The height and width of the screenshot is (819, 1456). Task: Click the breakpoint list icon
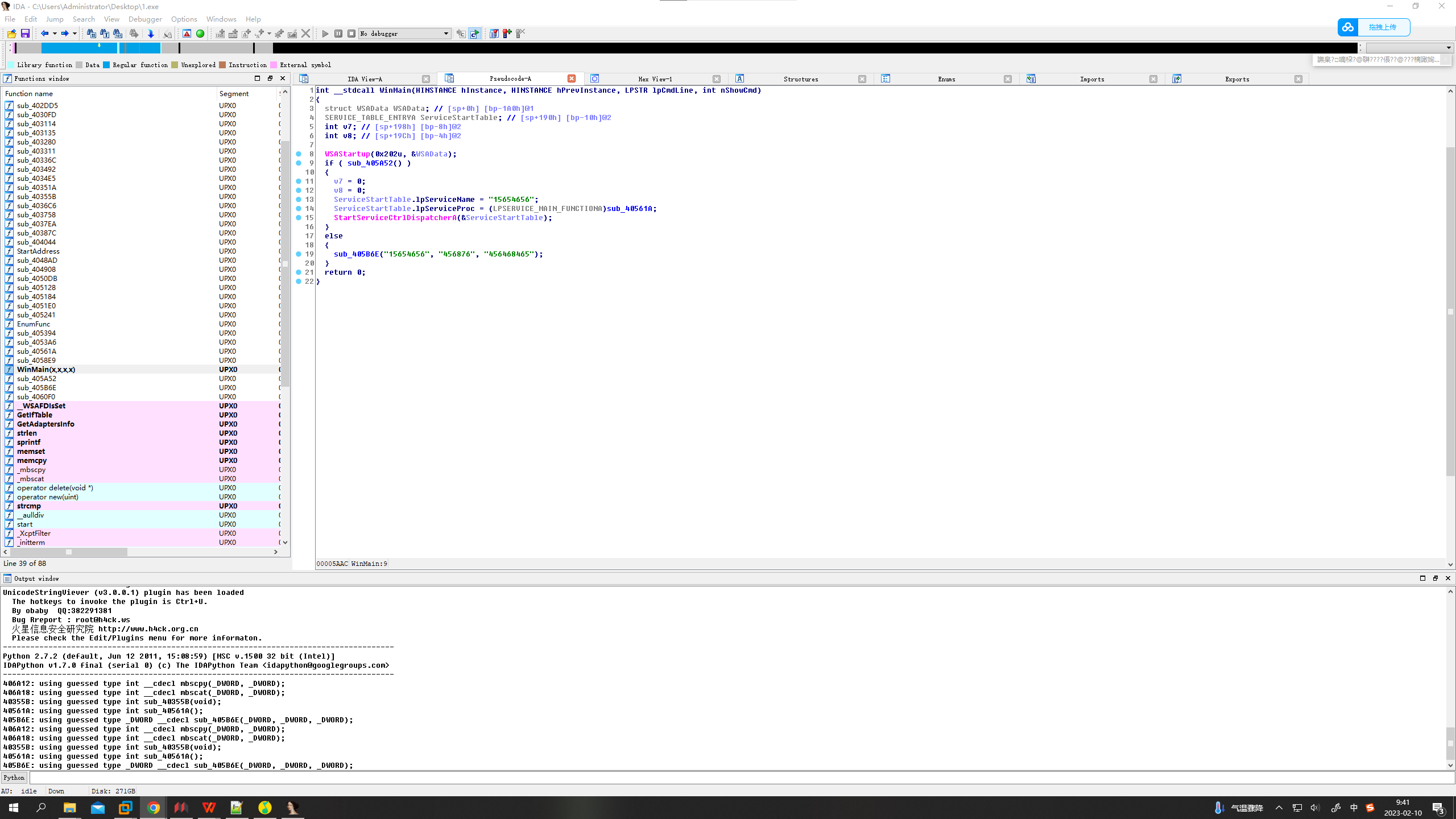(x=494, y=34)
